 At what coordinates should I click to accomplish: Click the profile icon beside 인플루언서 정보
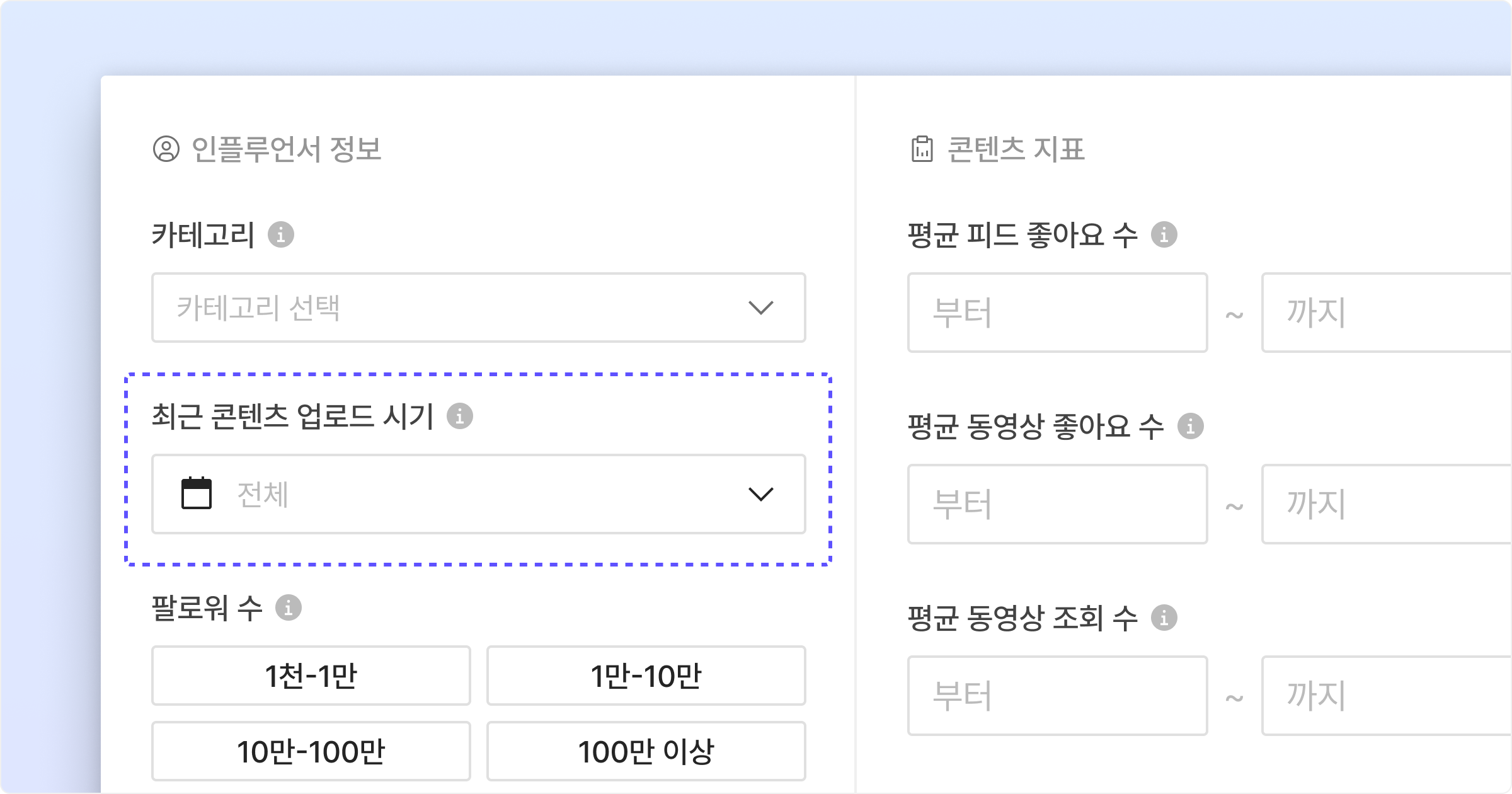(166, 149)
